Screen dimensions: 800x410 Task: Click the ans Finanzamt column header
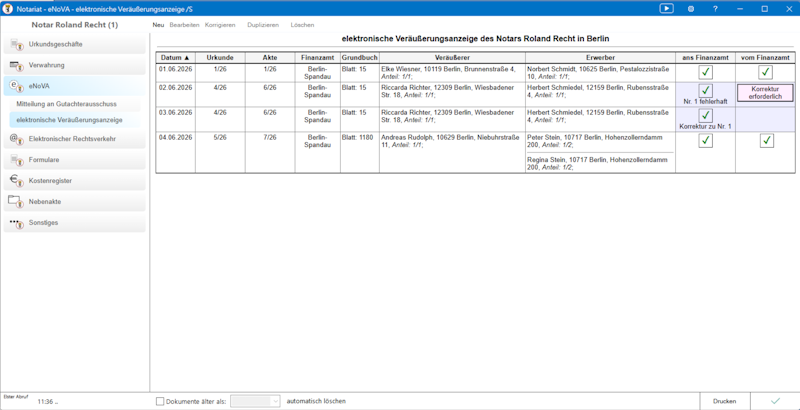[x=706, y=58]
